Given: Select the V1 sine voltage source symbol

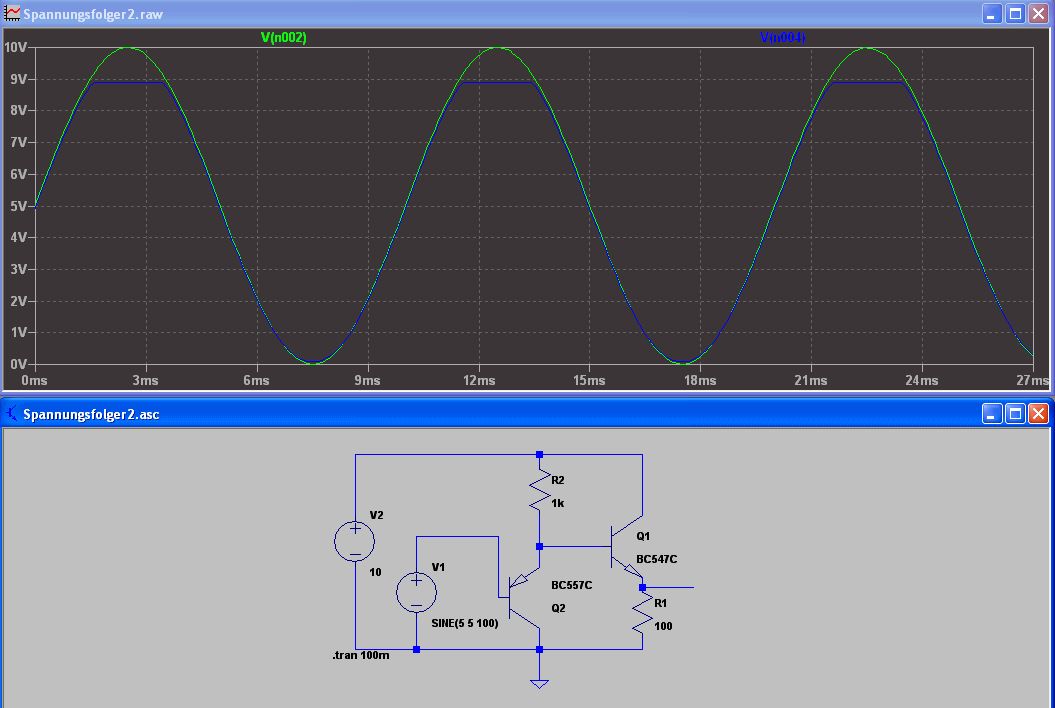Looking at the screenshot, I should pos(416,592).
